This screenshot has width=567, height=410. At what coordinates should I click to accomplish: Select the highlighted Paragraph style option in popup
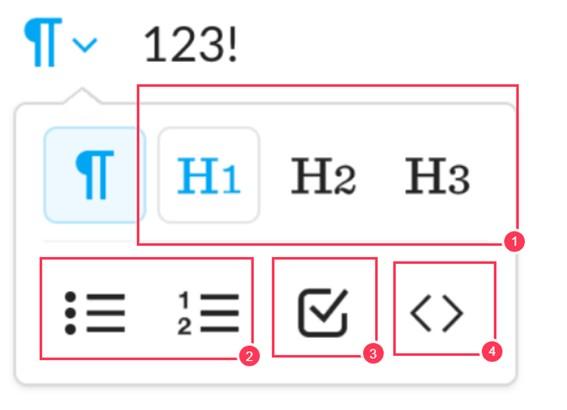pyautogui.click(x=95, y=175)
